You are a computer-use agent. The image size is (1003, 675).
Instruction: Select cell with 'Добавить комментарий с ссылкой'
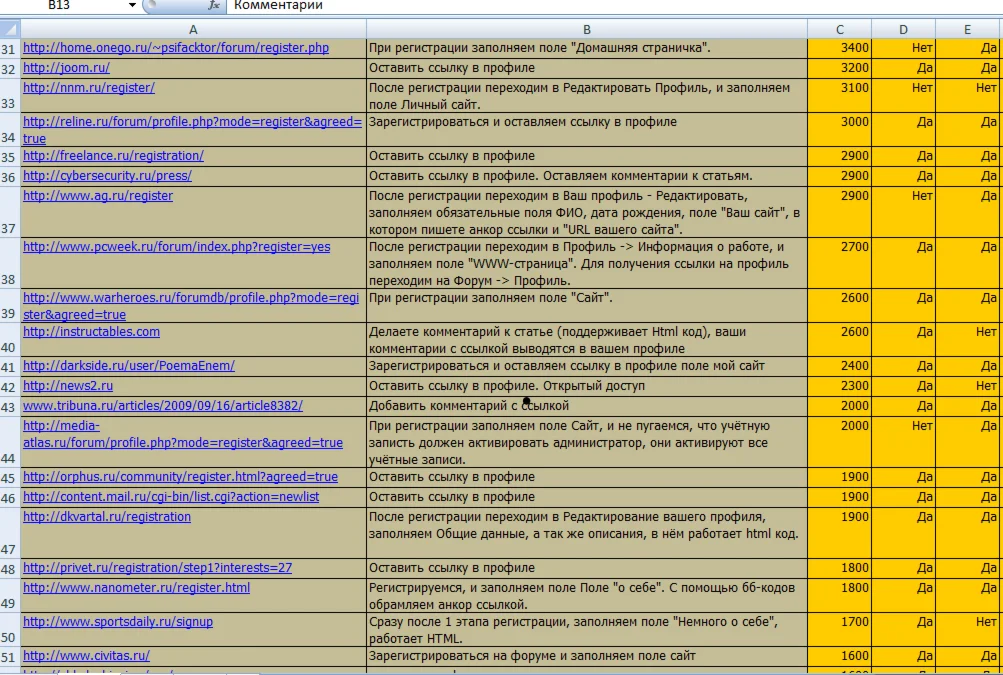point(587,406)
